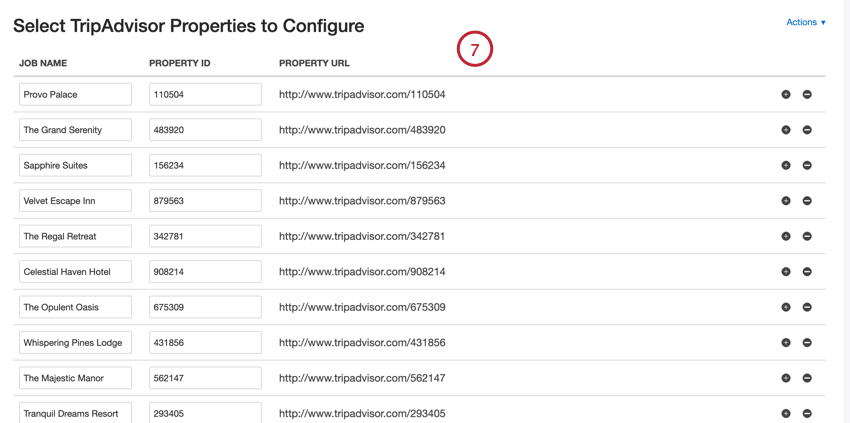Image resolution: width=850 pixels, height=423 pixels.
Task: Focus the Tranquil Dreams Resort name field
Action: pyautogui.click(x=76, y=412)
